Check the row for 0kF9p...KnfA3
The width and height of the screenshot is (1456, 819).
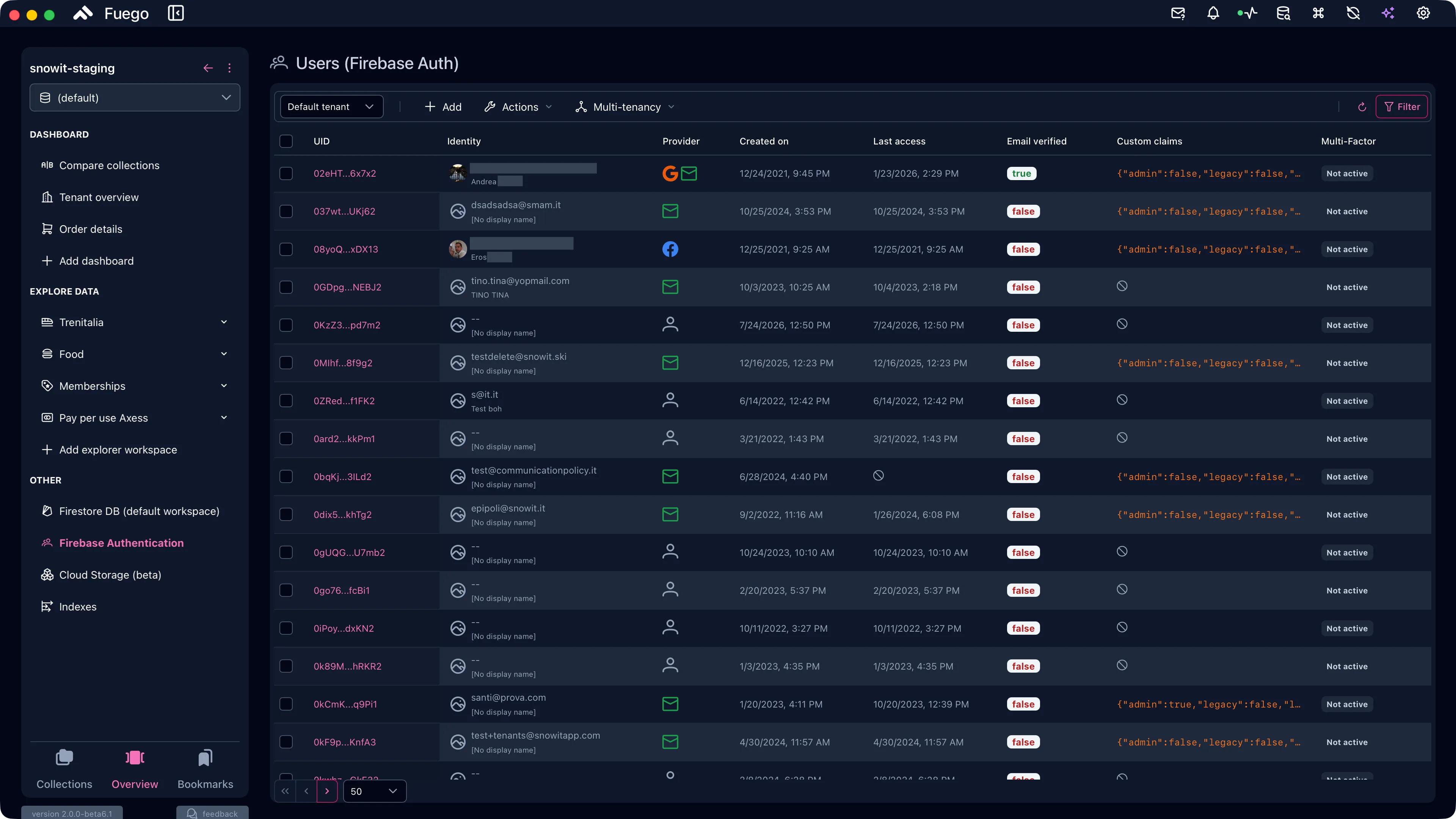tap(286, 742)
